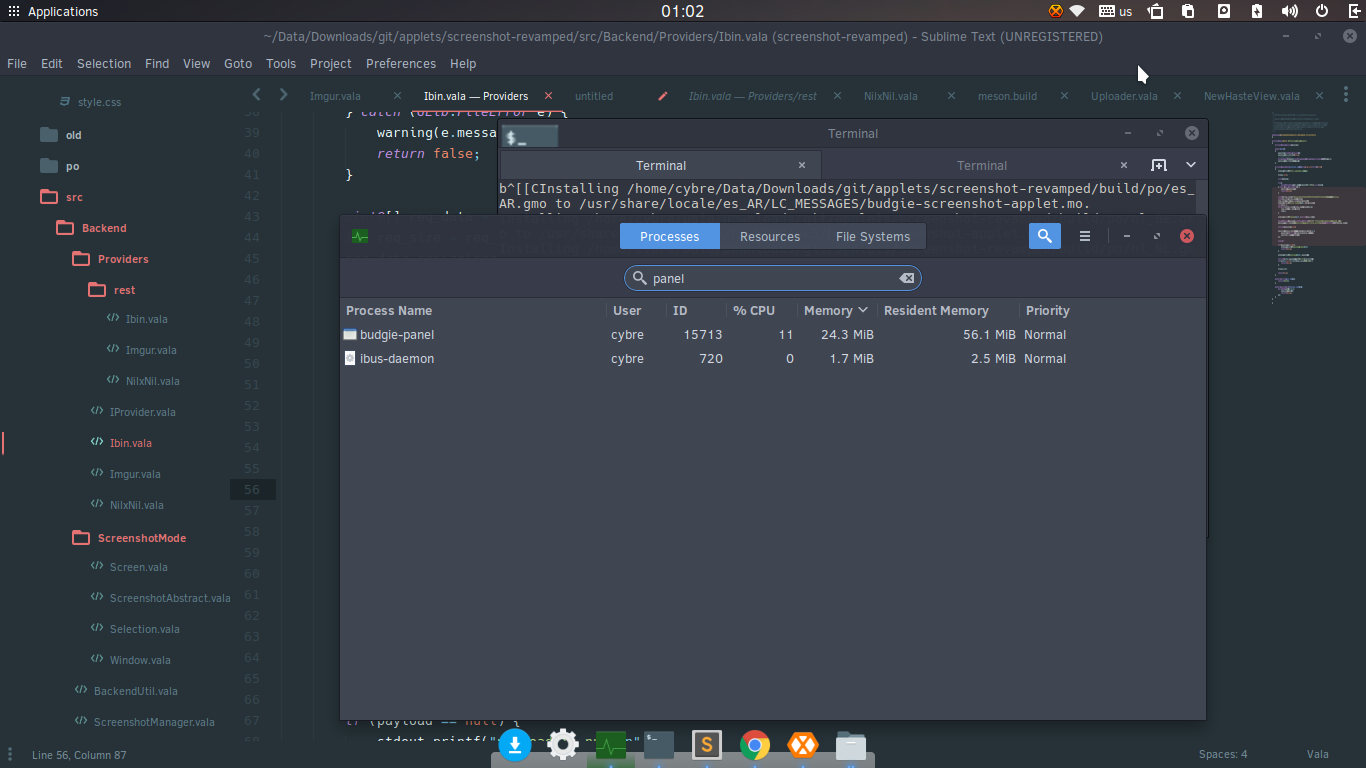
Task: Collapse the 'rest' folder
Action: pos(112,290)
